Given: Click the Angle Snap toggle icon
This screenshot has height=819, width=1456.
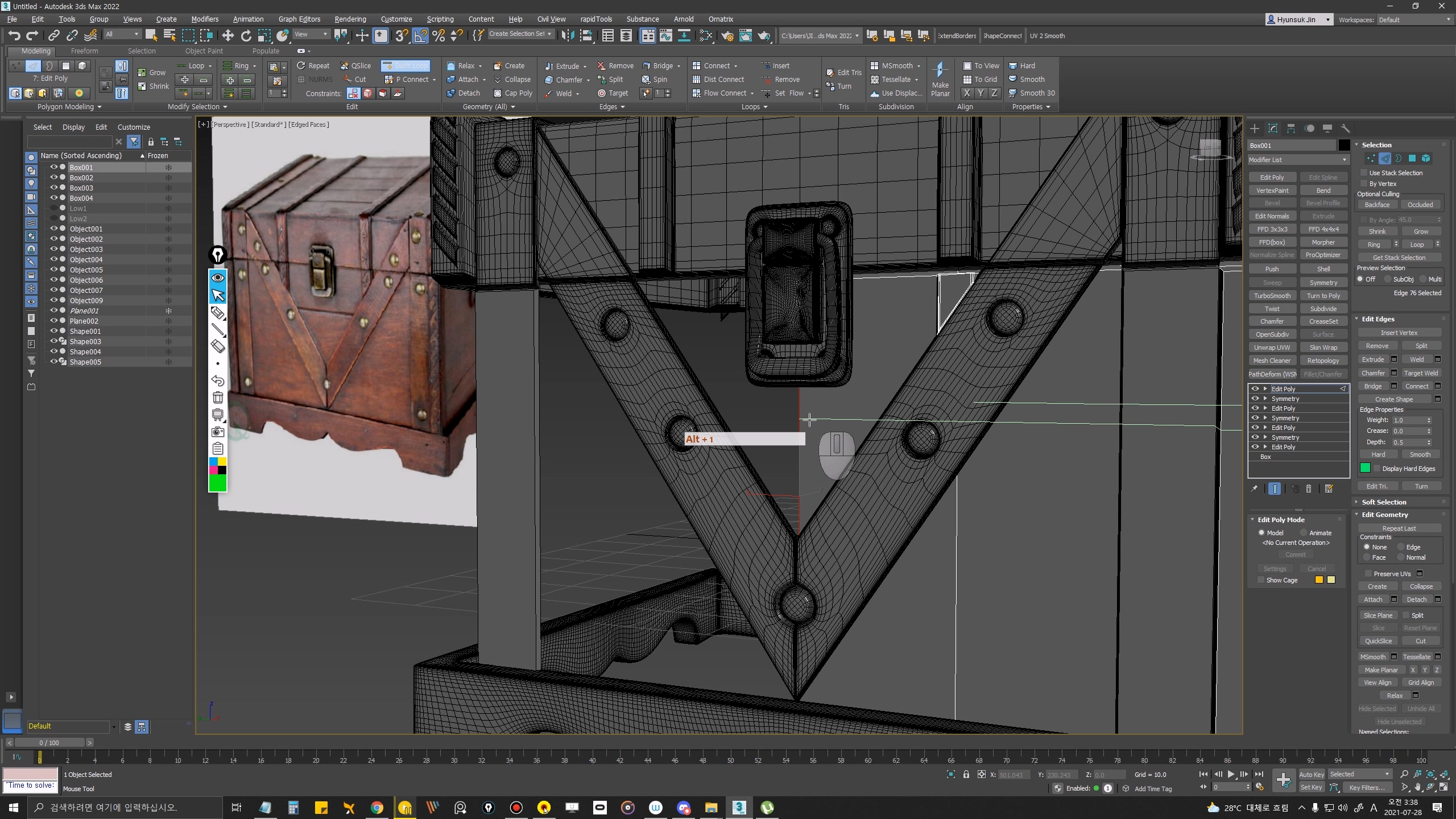Looking at the screenshot, I should point(420,36).
